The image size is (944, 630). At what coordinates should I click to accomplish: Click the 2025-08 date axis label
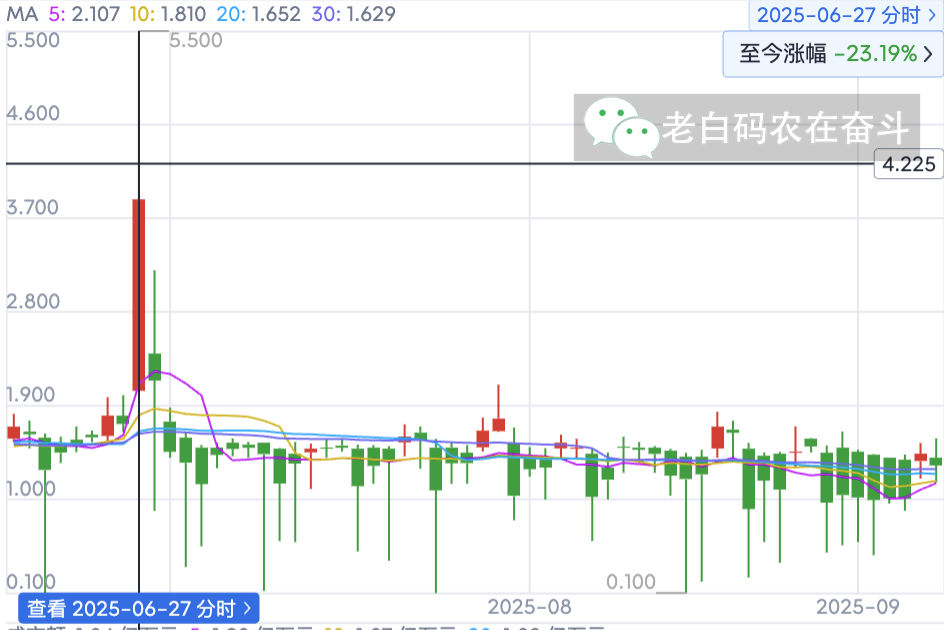tap(529, 607)
